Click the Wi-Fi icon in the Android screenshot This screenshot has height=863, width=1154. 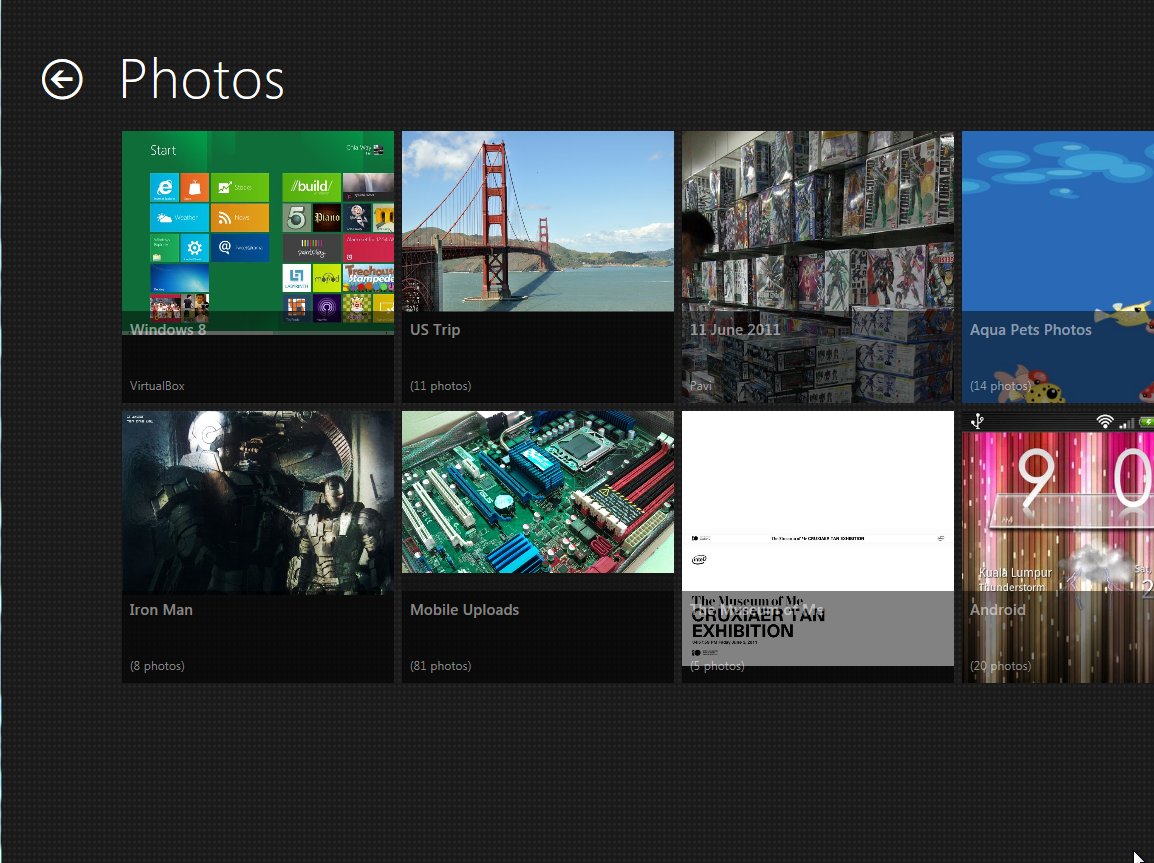(1104, 421)
